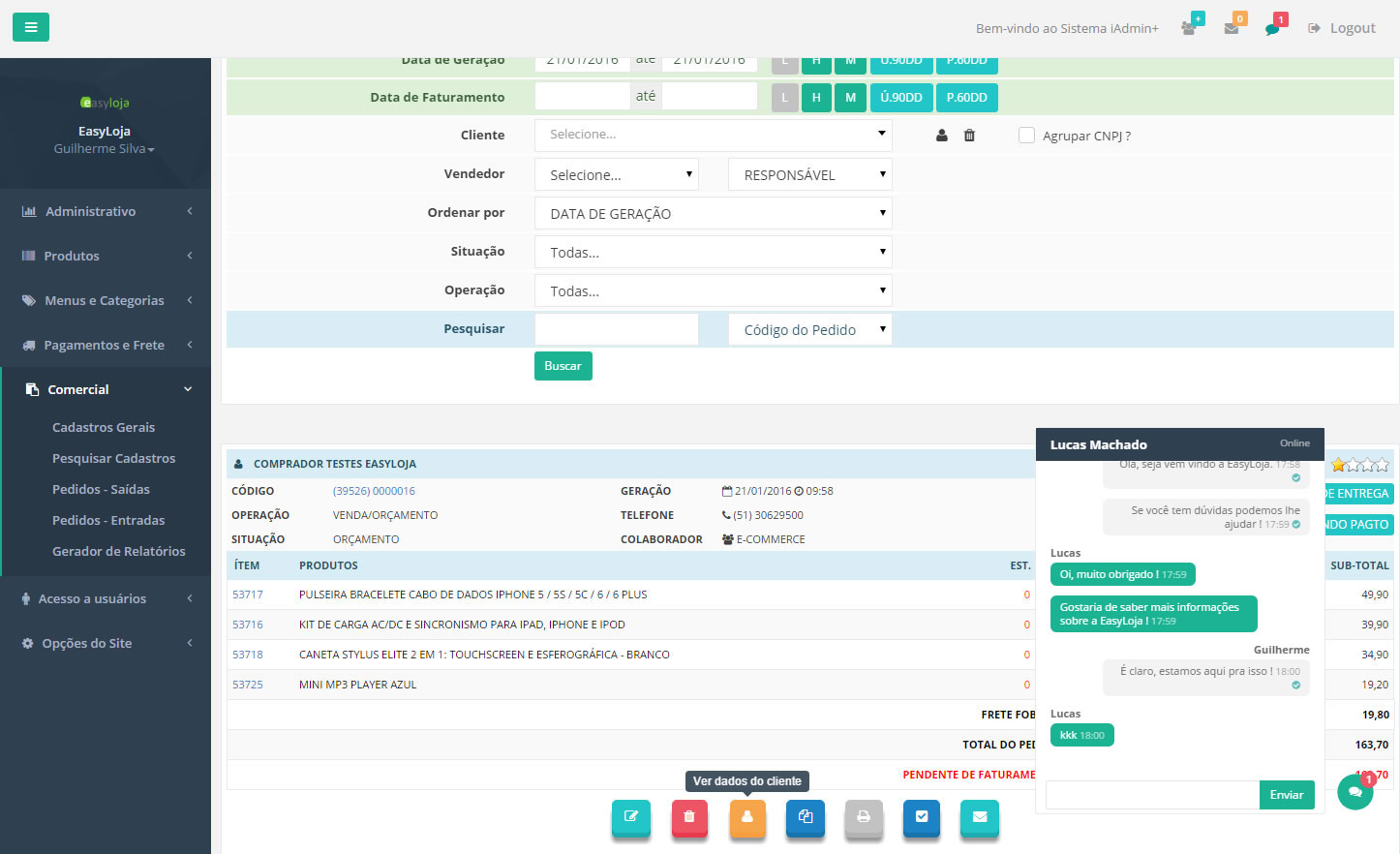Click the red delete order icon
Viewport: 1400px width, 854px height.
[x=689, y=818]
